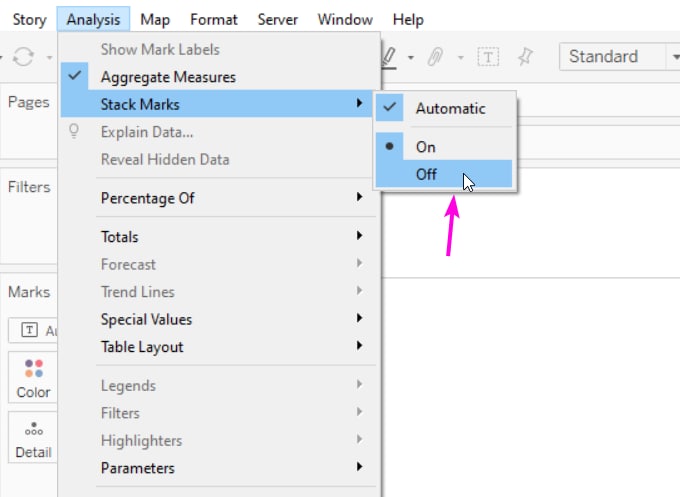
Task: Click the Color button in Marks card
Action: pos(33,378)
